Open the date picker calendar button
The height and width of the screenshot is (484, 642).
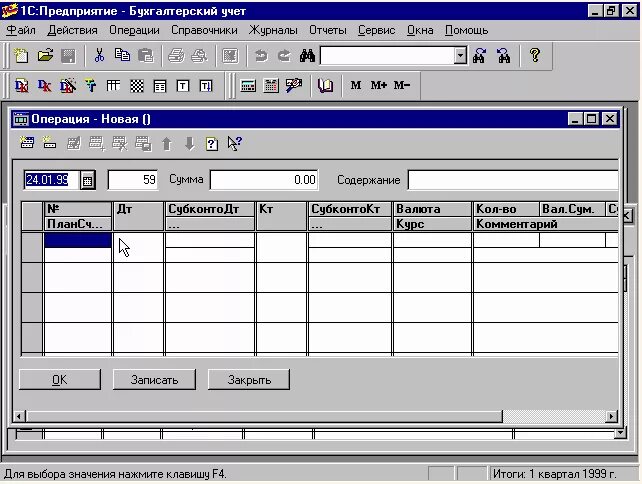(x=87, y=180)
